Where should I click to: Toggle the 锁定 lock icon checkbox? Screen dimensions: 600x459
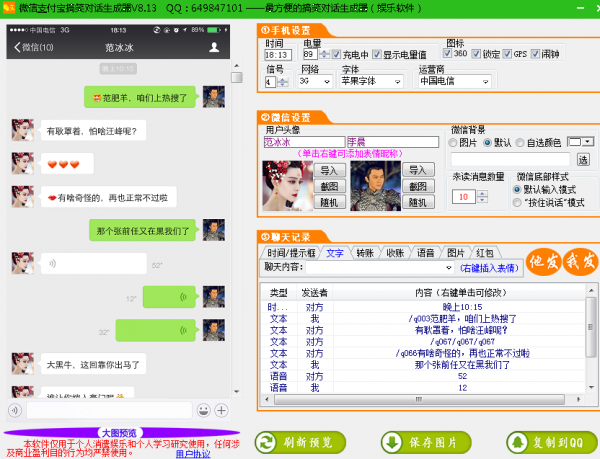click(x=476, y=54)
